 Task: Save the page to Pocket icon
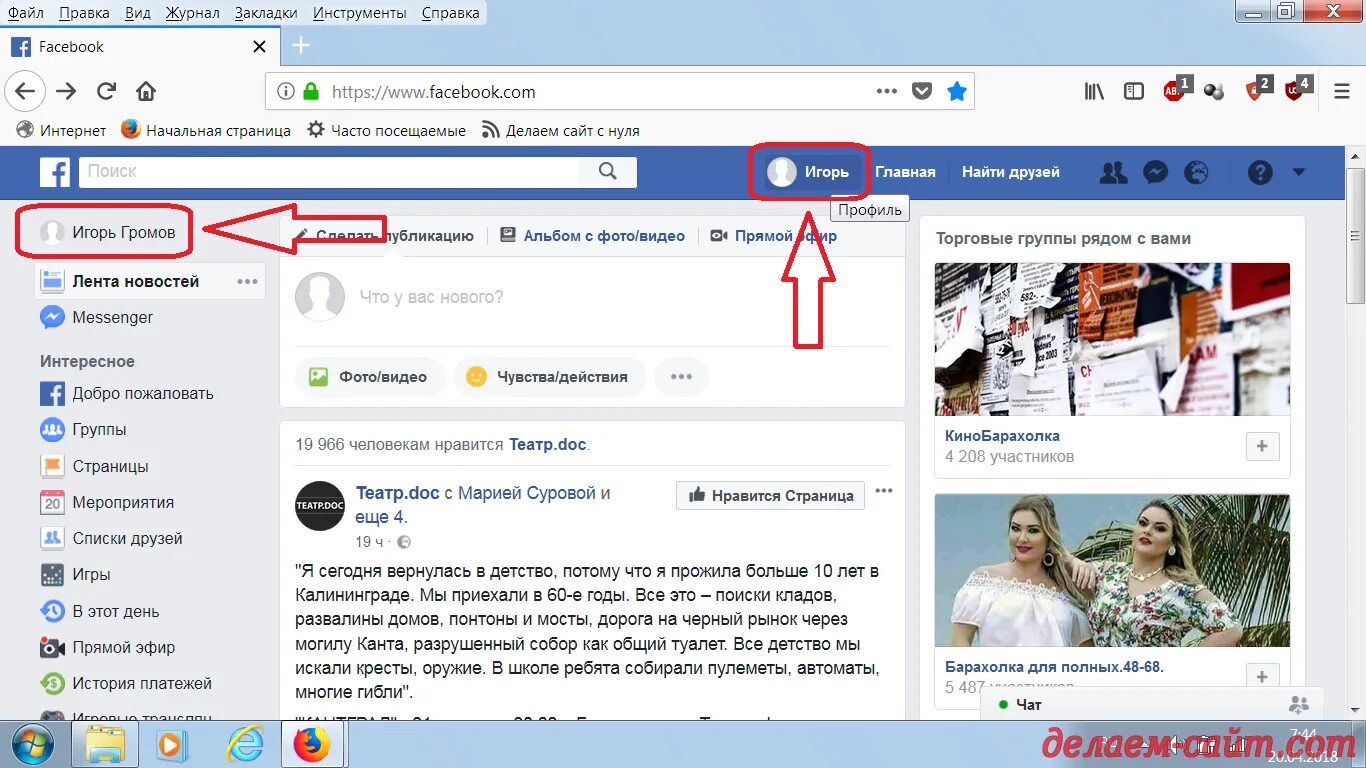[x=922, y=92]
